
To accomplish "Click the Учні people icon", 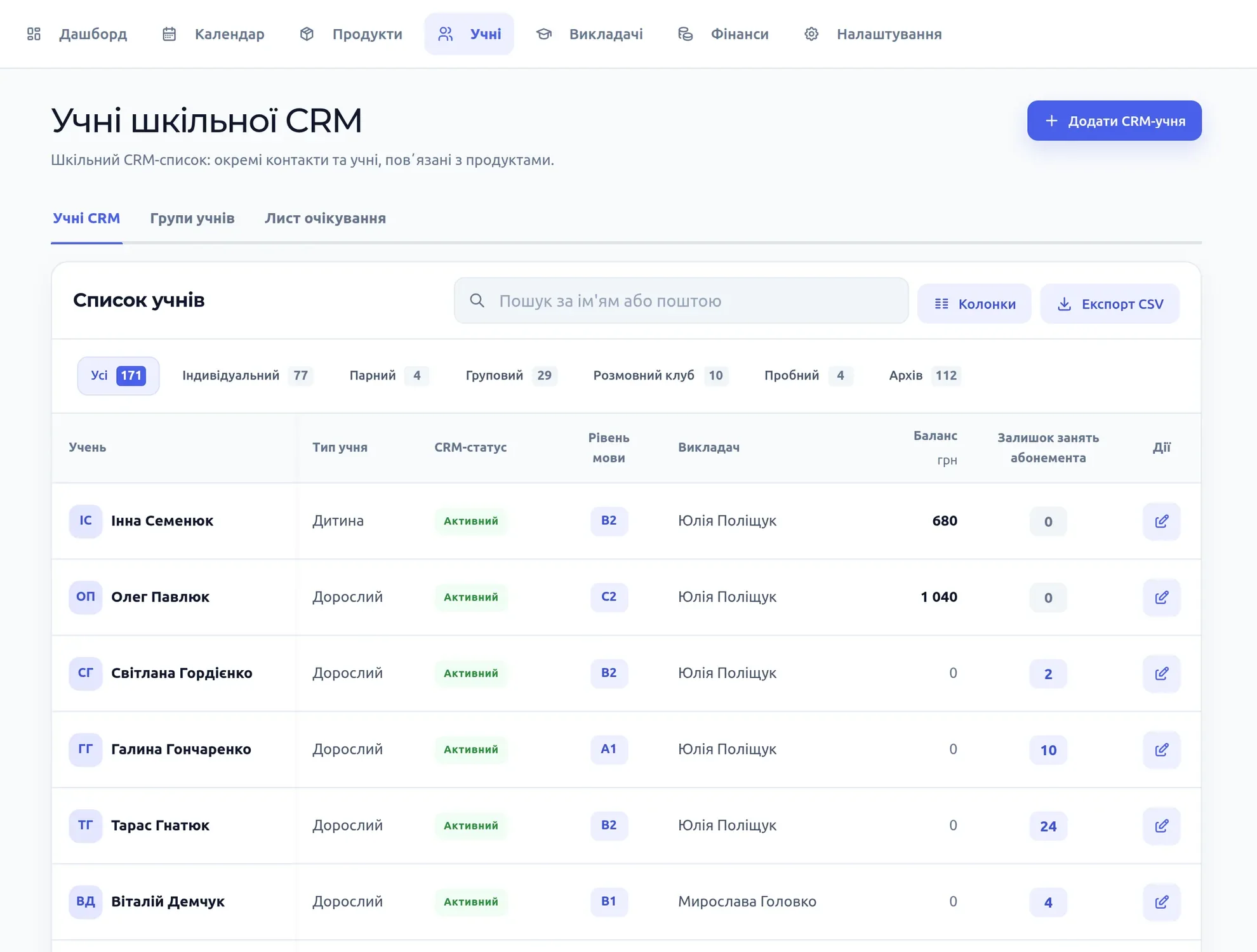I will [446, 34].
